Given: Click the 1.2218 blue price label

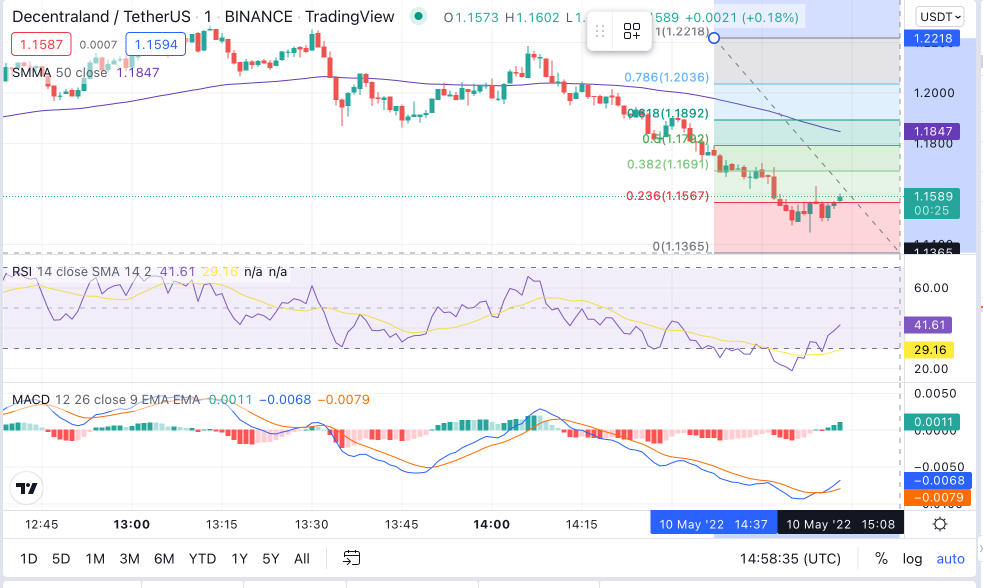Looking at the screenshot, I should tap(932, 38).
